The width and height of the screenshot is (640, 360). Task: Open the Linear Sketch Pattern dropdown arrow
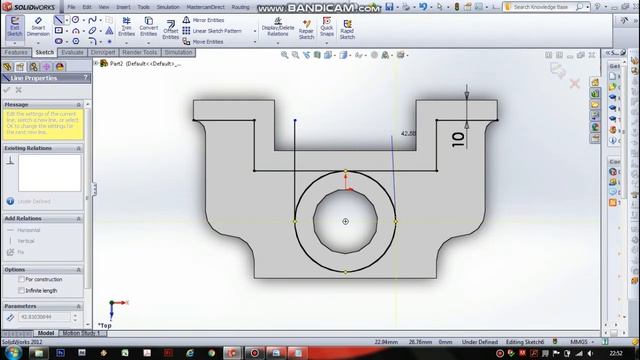click(255, 31)
